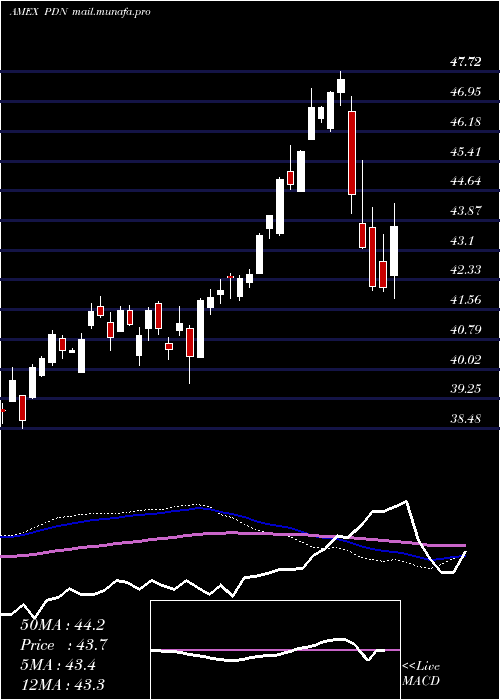Image resolution: width=500 pixels, height=700 pixels.
Task: Click the 40.79 price axis label
Action: pos(466,329)
